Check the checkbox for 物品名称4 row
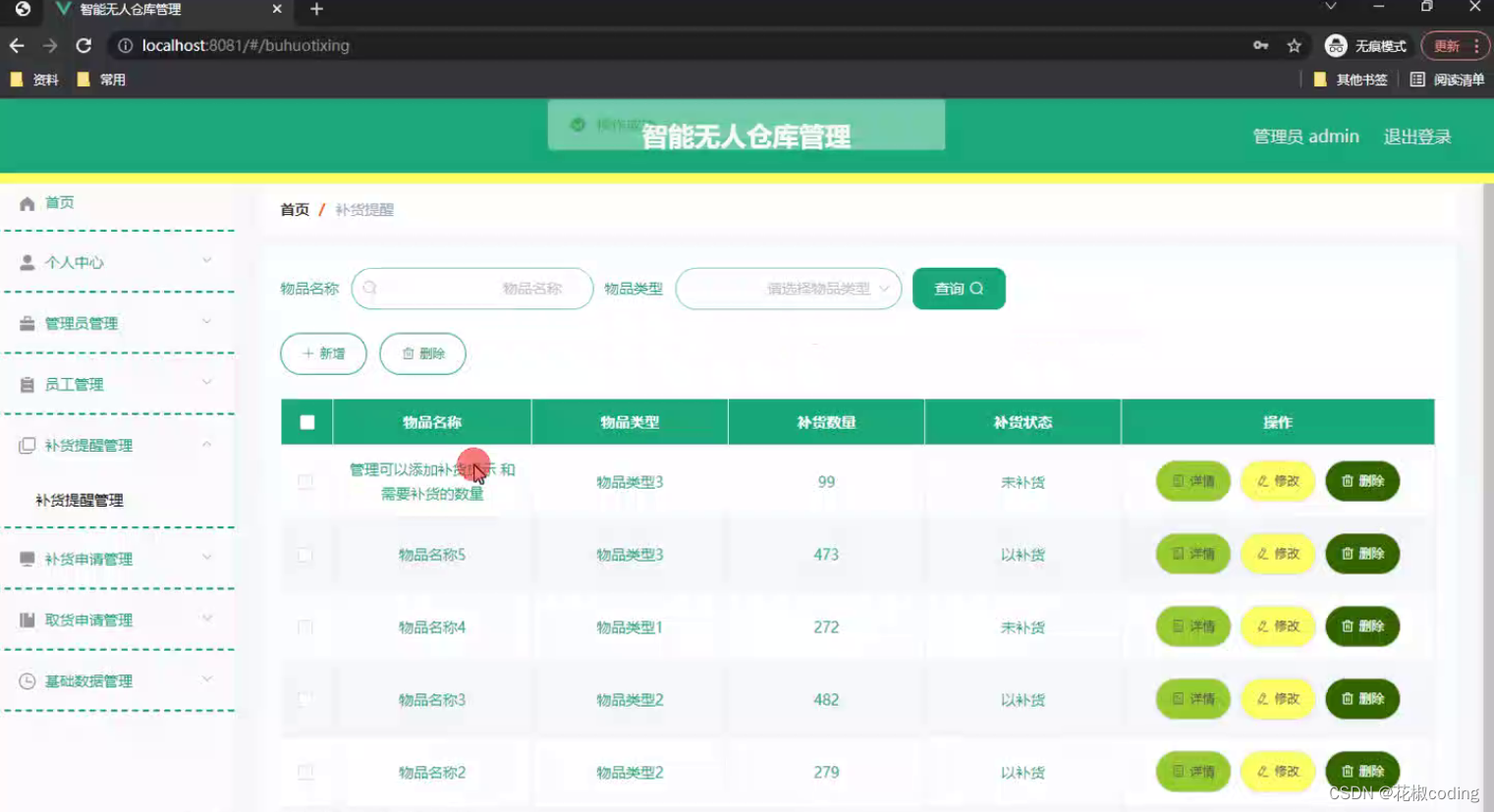Image resolution: width=1494 pixels, height=812 pixels. coord(305,626)
